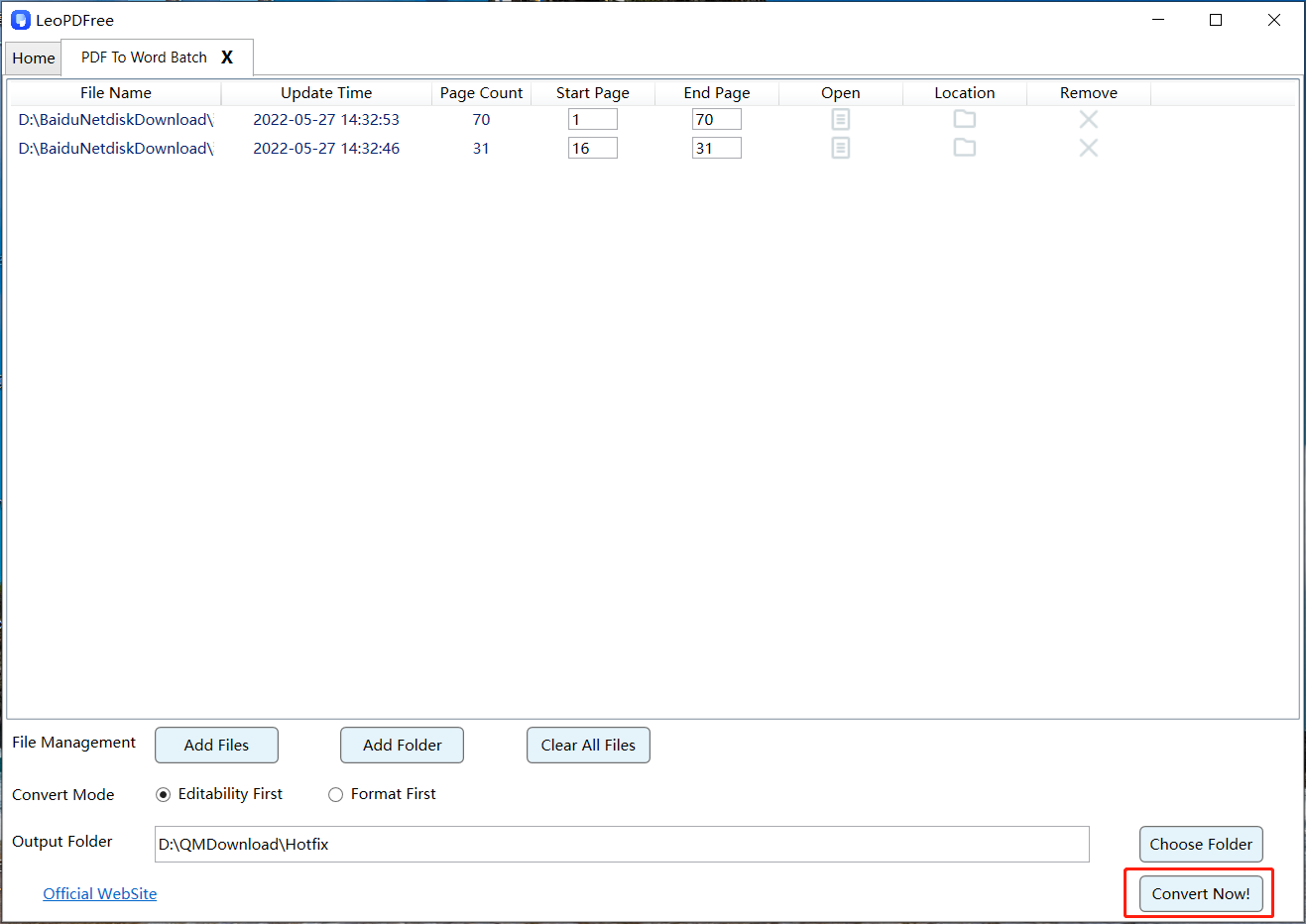1306x924 pixels.
Task: Click the LeoPDFree app logo icon
Action: click(21, 20)
